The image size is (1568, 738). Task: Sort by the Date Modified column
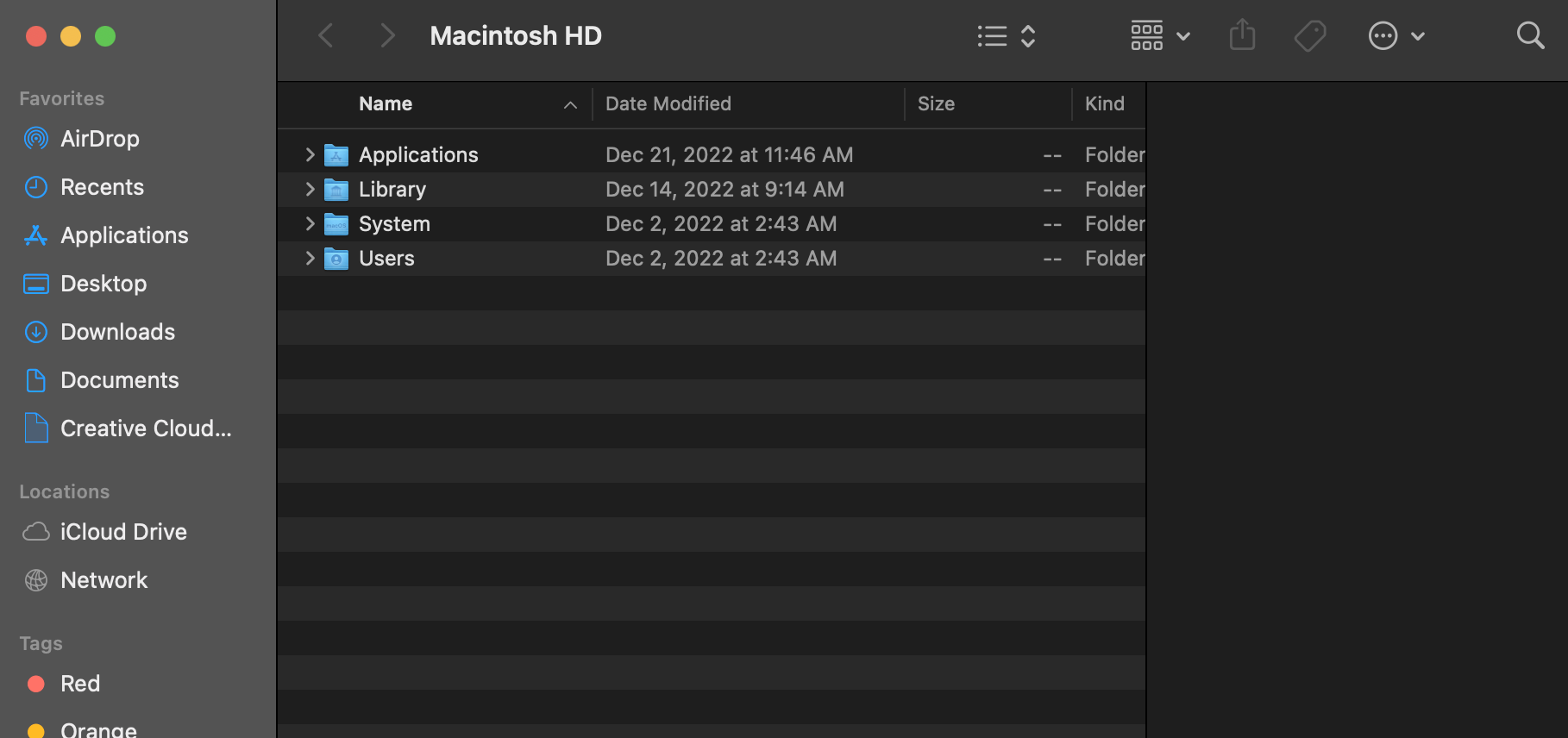tap(668, 103)
